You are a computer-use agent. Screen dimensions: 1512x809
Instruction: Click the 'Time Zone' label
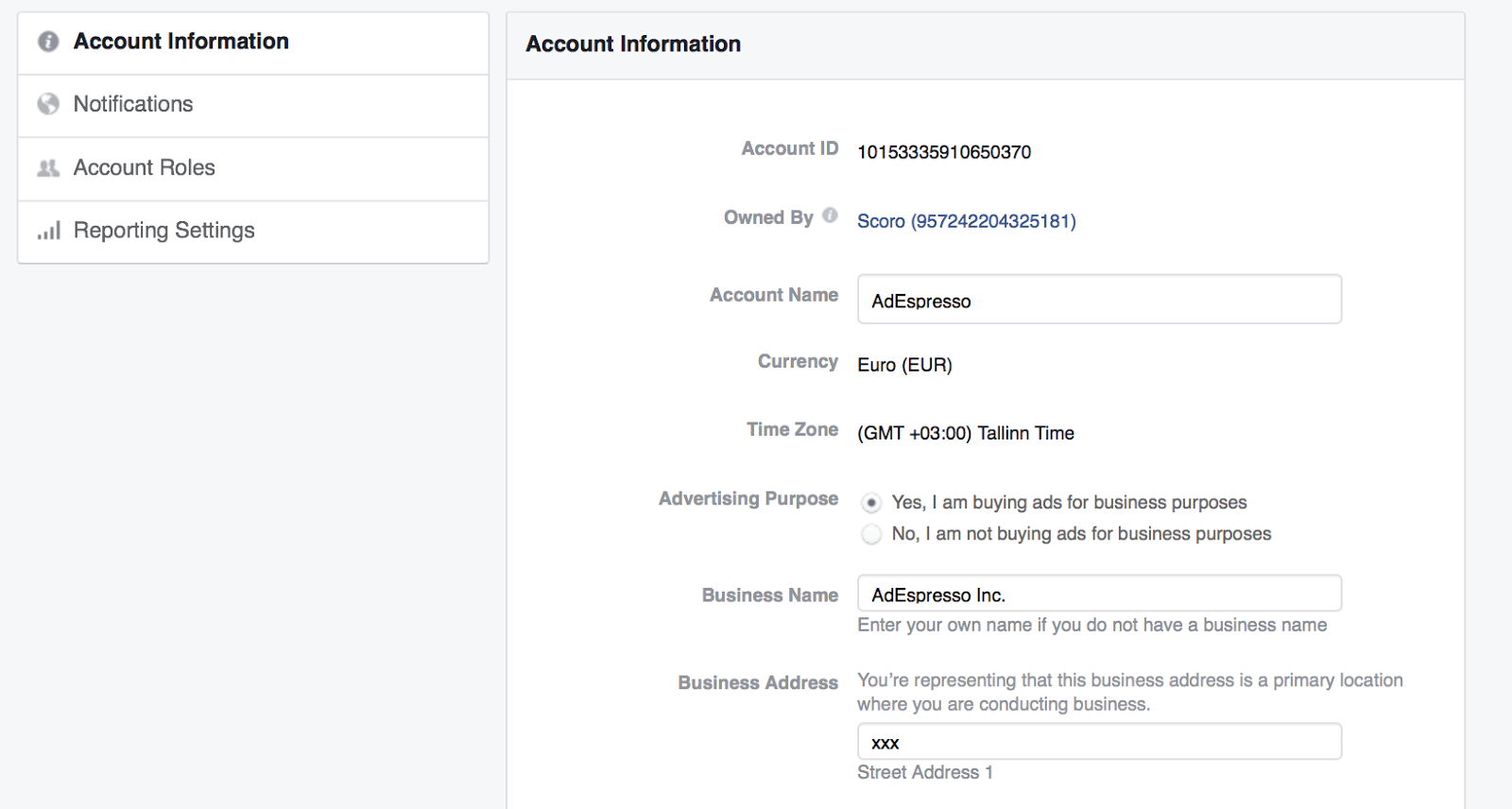(x=792, y=429)
